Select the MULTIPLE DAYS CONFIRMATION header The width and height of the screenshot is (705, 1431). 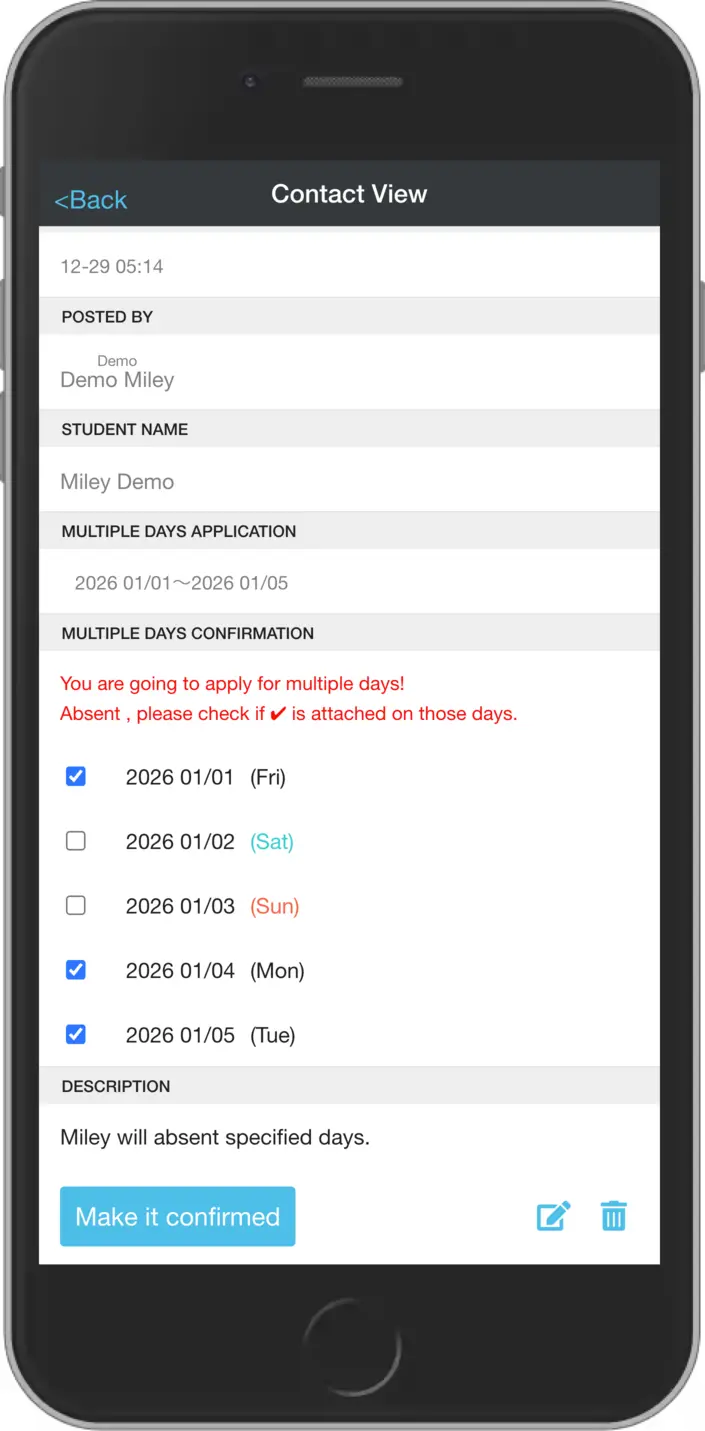pos(188,633)
